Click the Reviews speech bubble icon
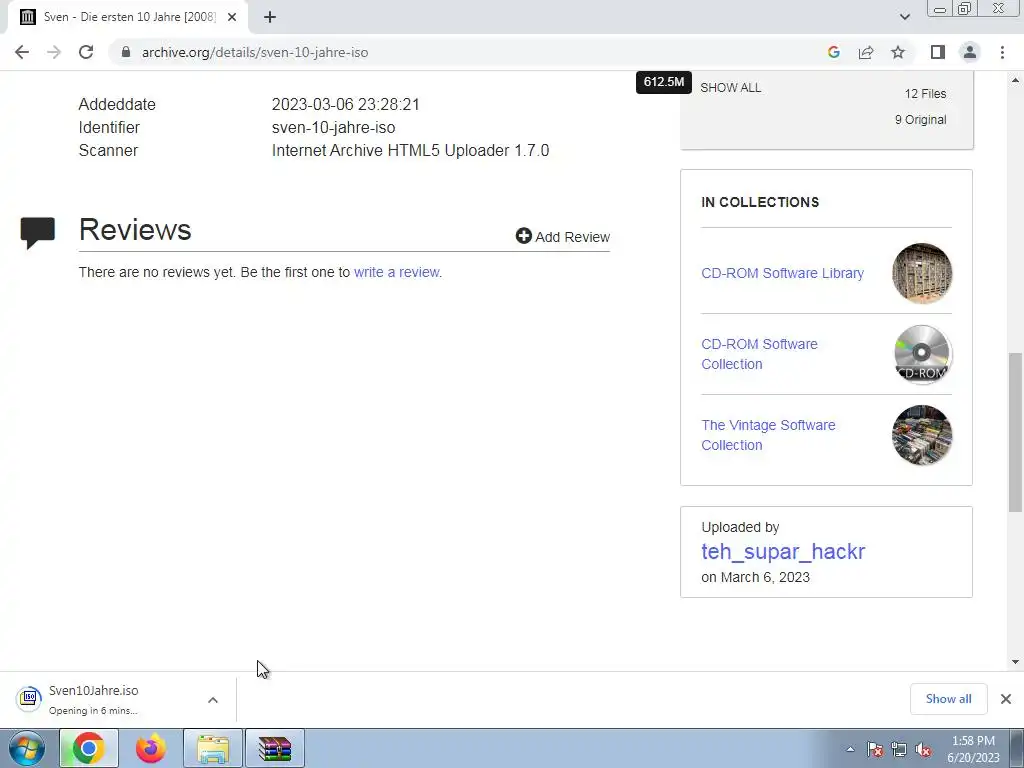Screen dimensions: 1024x768 [37, 233]
